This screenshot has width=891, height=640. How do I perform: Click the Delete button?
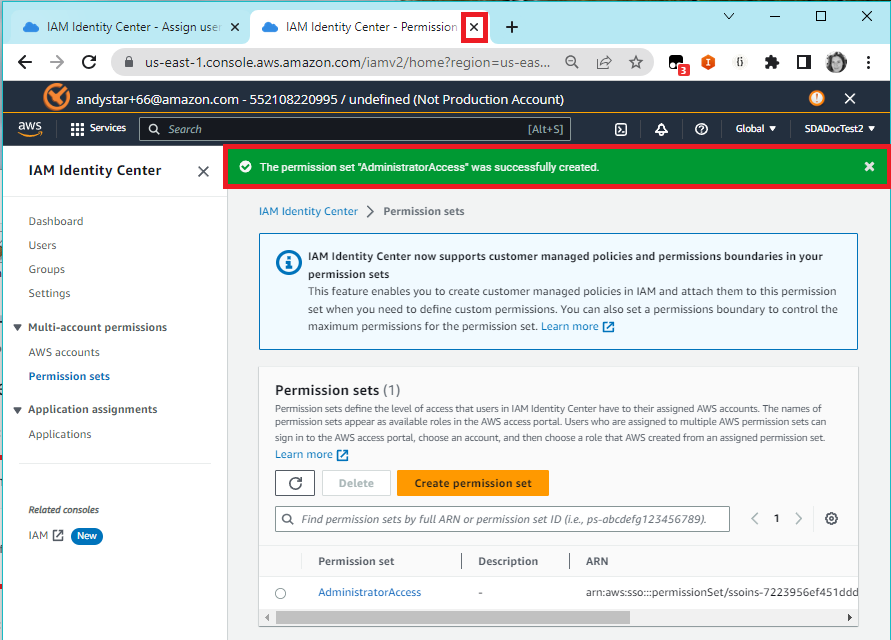tap(356, 483)
